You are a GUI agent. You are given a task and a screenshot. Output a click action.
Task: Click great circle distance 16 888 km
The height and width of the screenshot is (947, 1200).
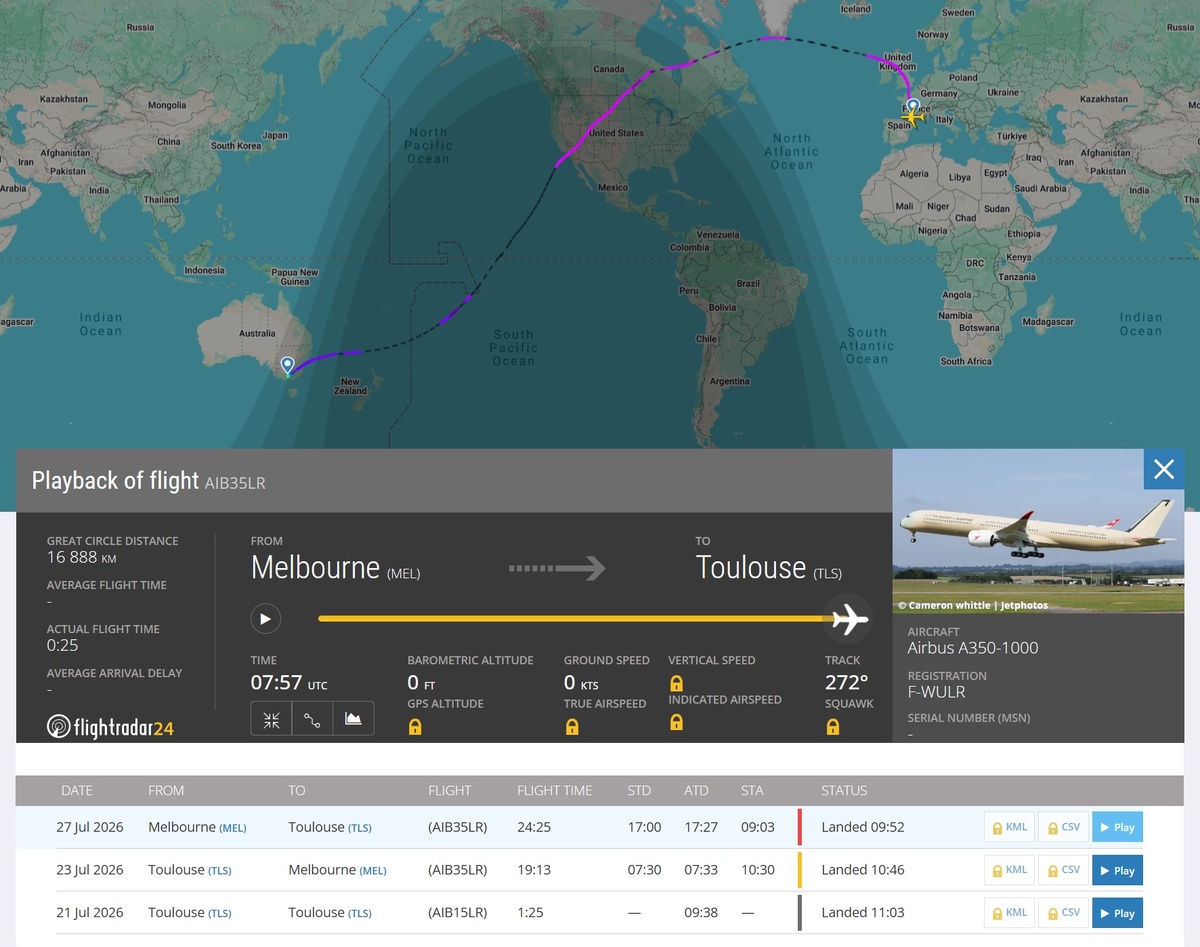point(82,558)
